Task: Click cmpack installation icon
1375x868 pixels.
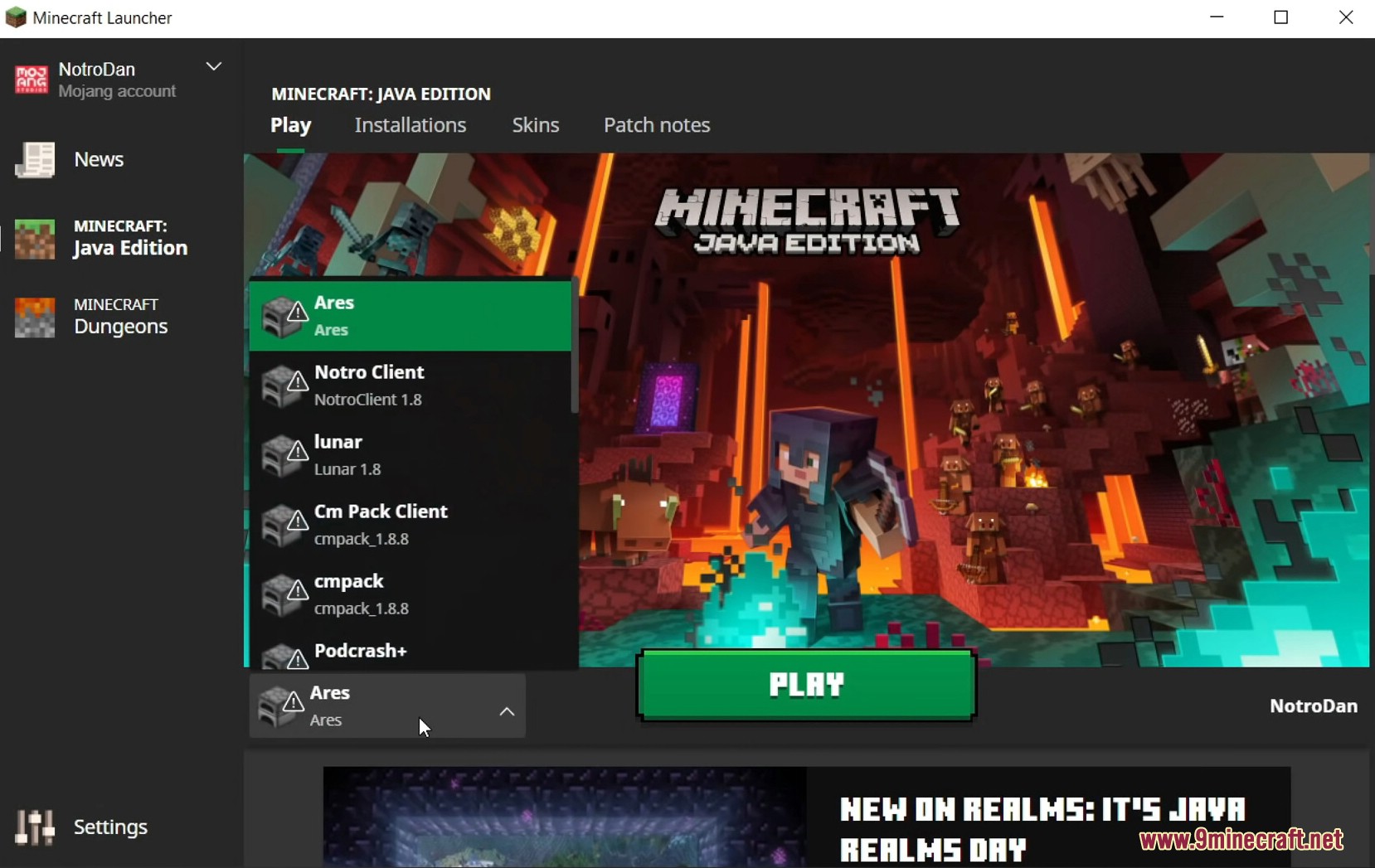Action: click(284, 594)
